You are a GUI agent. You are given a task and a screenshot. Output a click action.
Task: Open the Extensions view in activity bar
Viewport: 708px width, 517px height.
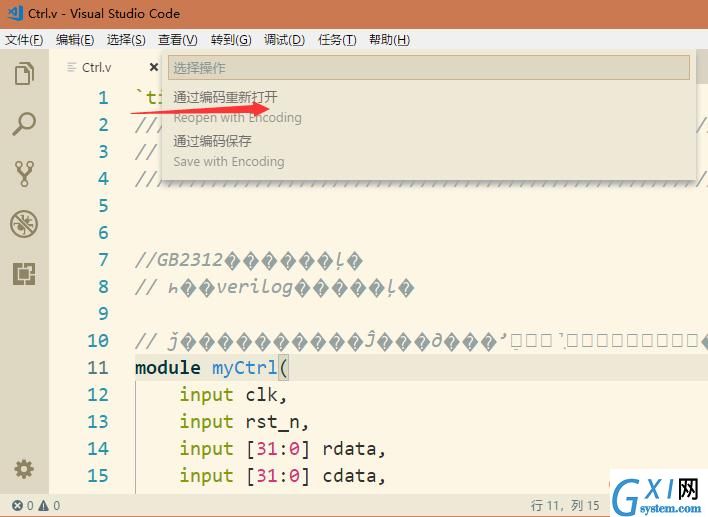(x=24, y=274)
